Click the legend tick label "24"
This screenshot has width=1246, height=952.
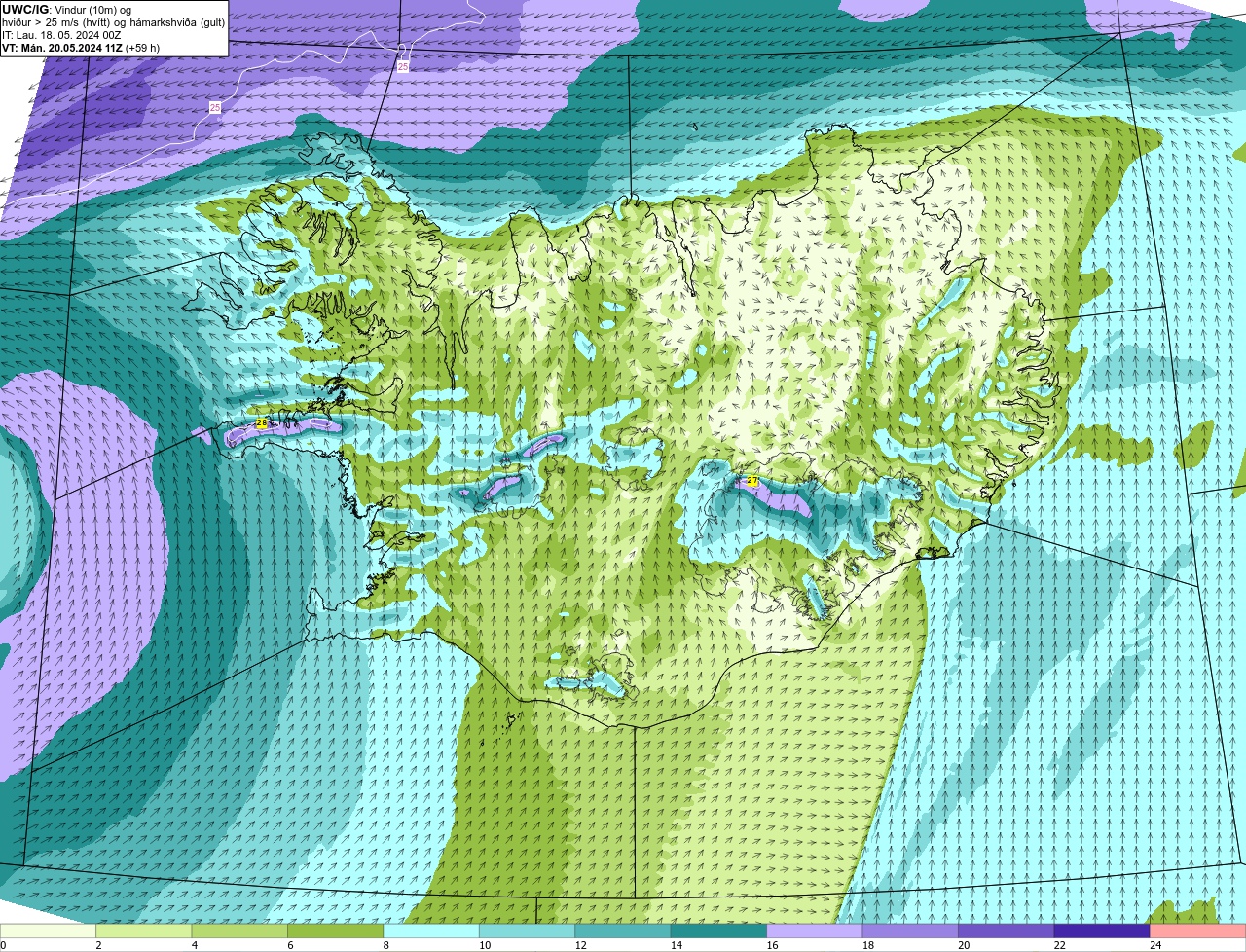(1154, 945)
